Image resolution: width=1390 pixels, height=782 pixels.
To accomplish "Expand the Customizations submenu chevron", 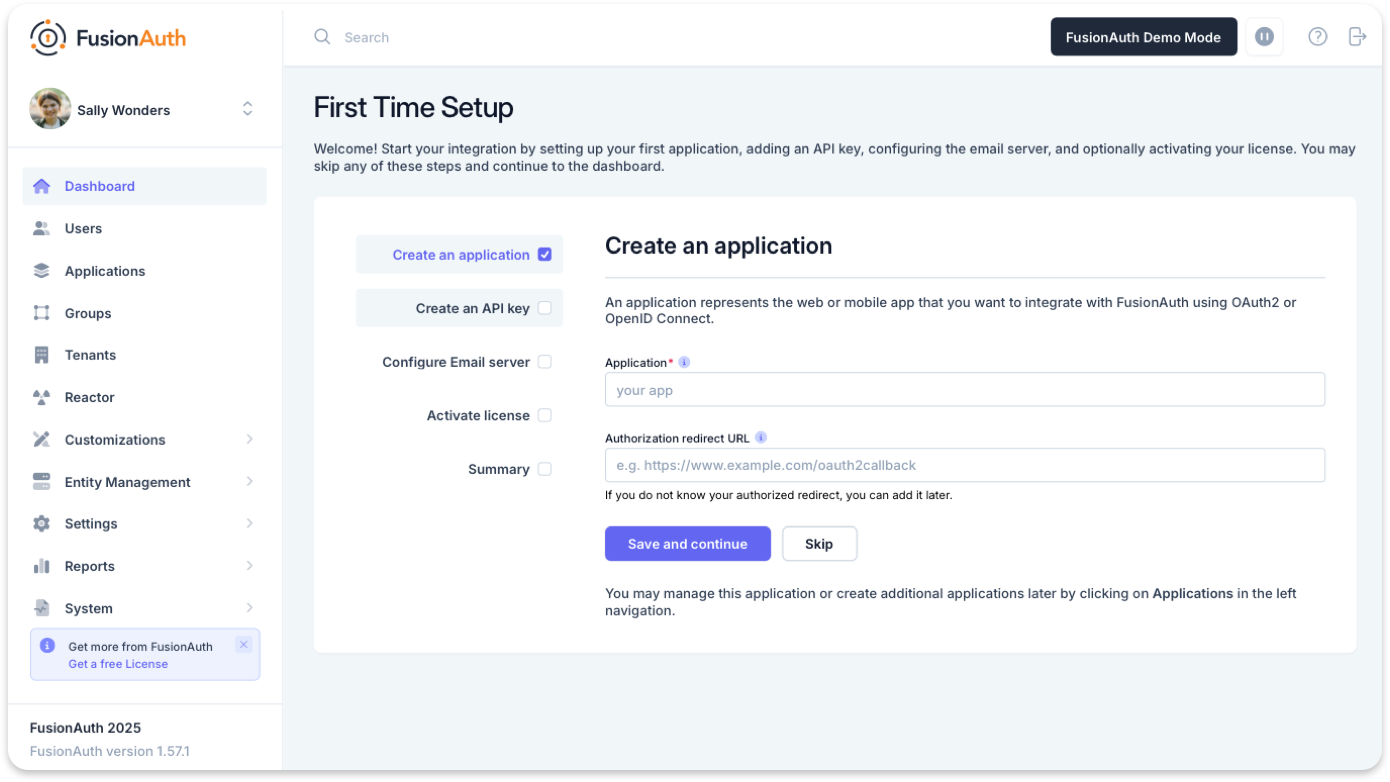I will coord(249,439).
